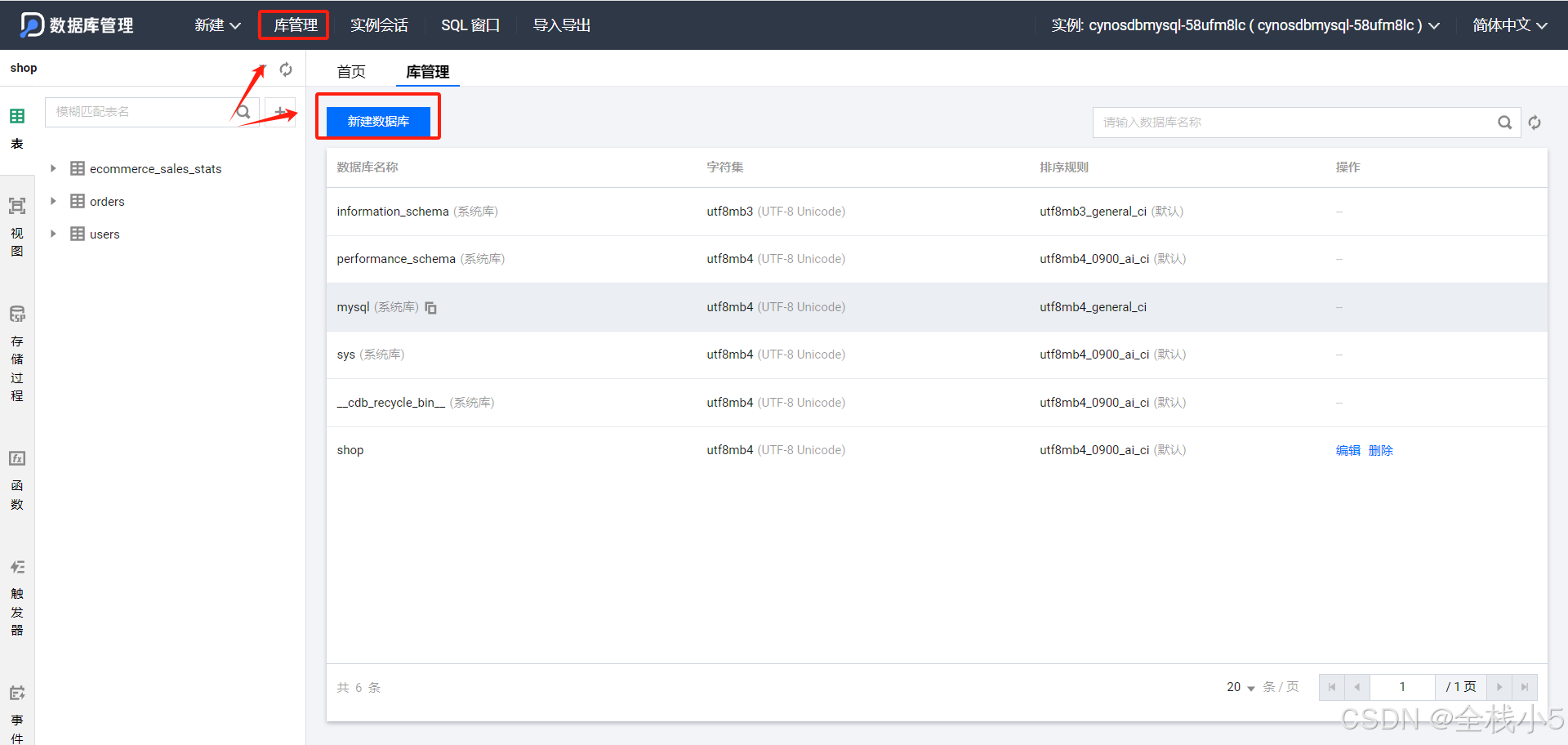
Task: Select the ecommerce_sales_stats table
Action: (x=155, y=168)
